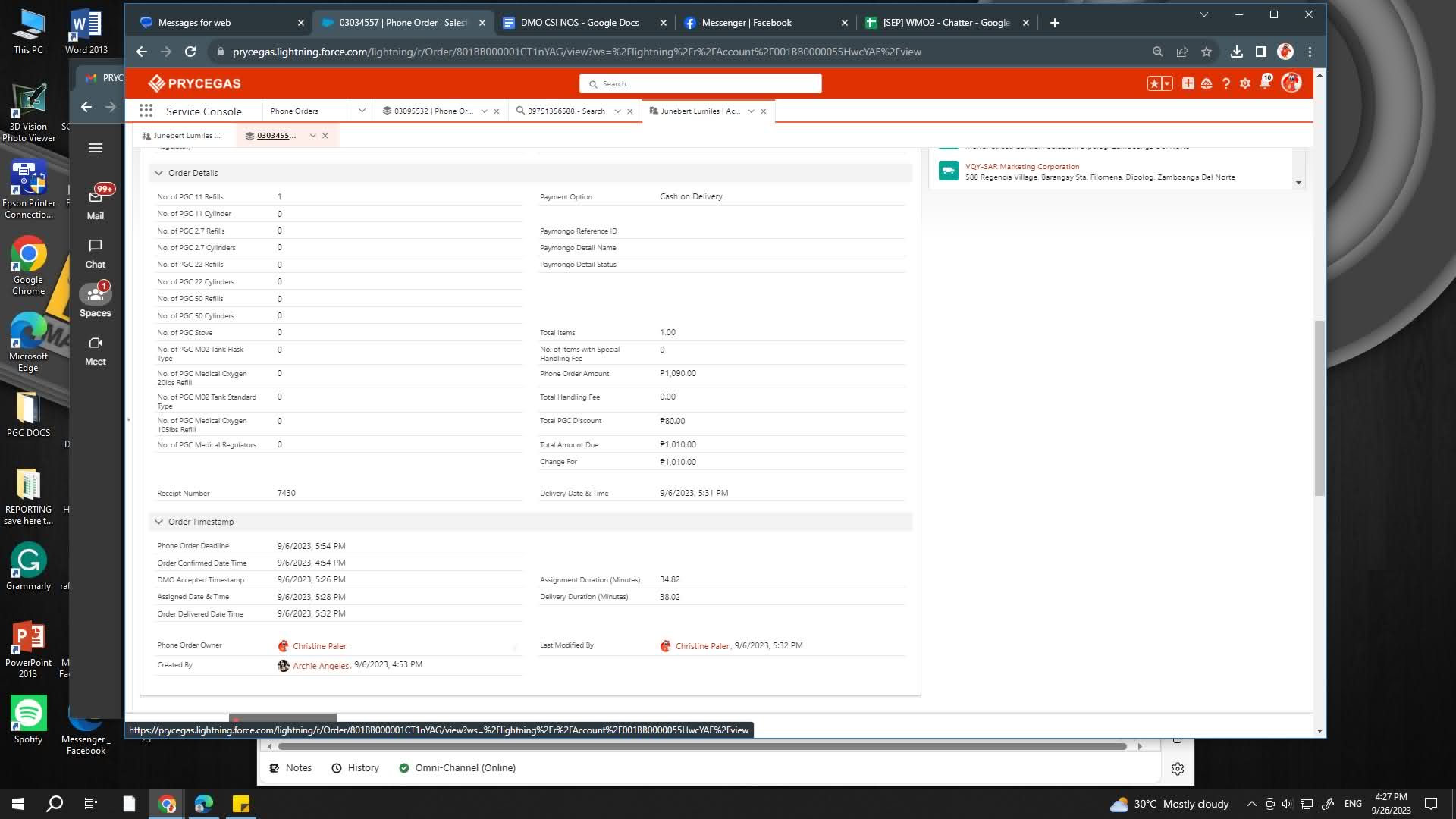
Task: Open the Salesforce App Launcher grid
Action: tap(146, 111)
